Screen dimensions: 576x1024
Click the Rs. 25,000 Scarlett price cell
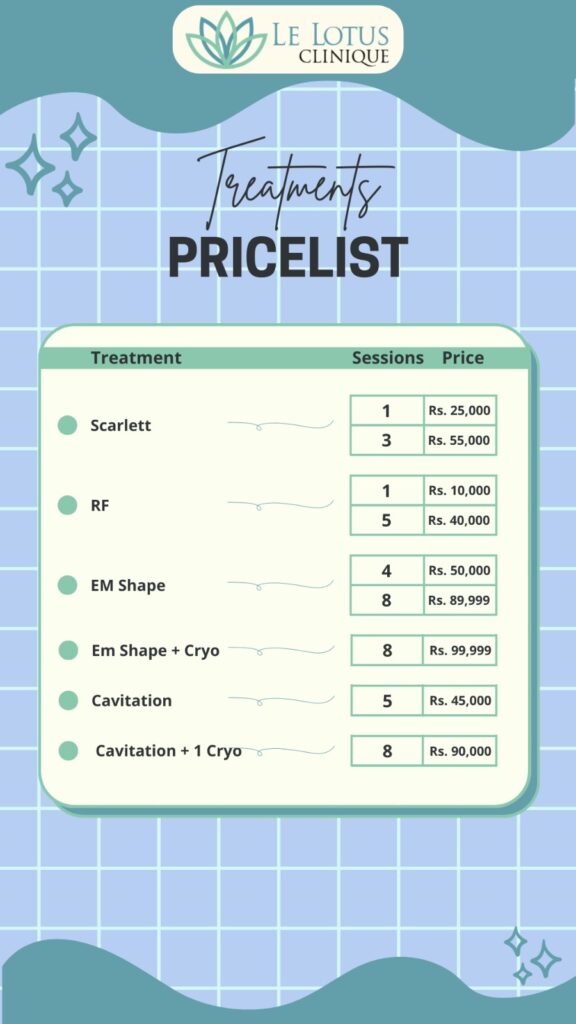[460, 411]
